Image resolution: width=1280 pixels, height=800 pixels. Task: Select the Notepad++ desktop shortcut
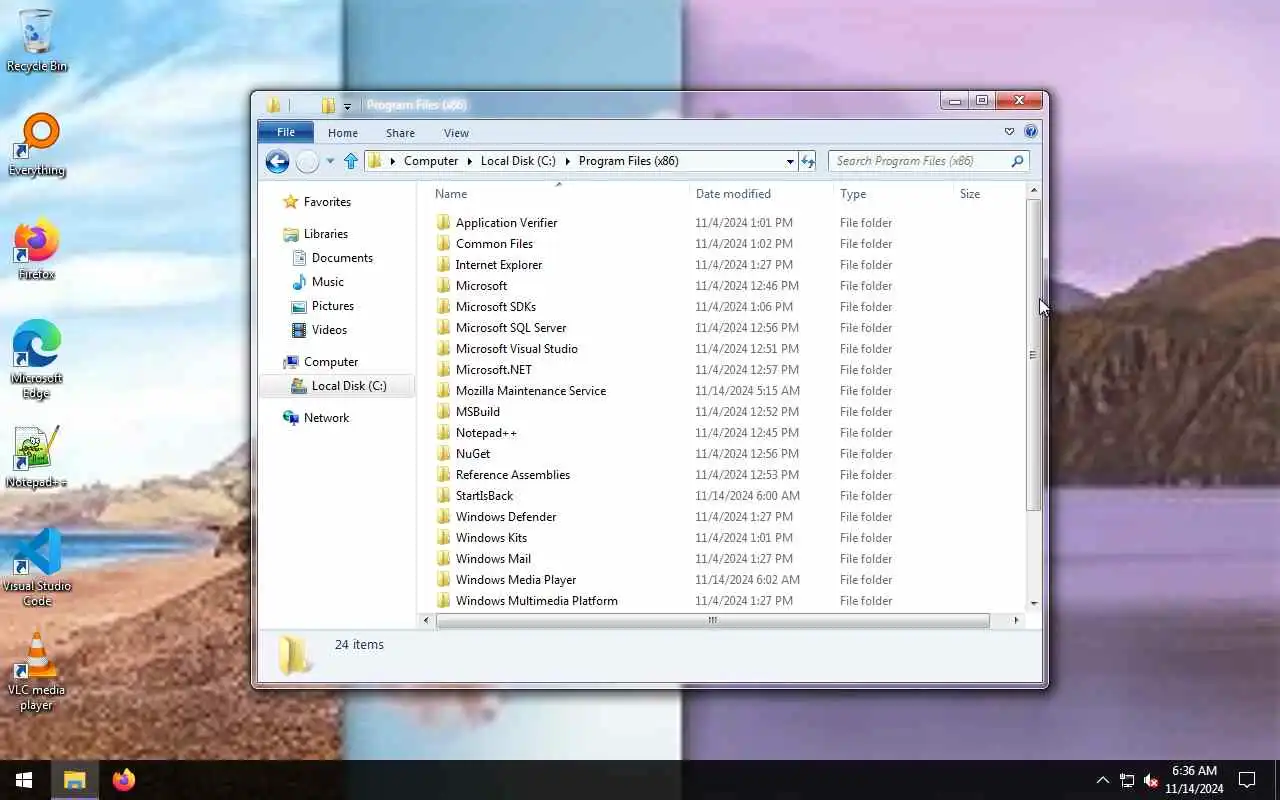pyautogui.click(x=37, y=458)
